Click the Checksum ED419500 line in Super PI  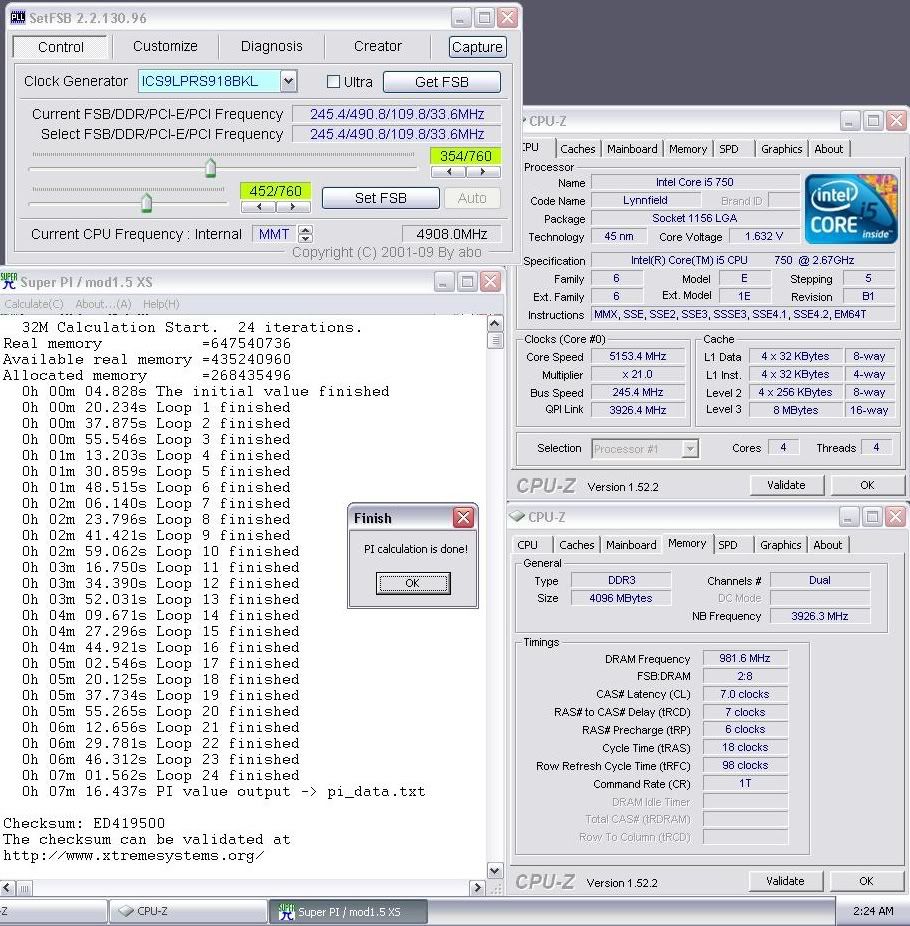point(84,823)
